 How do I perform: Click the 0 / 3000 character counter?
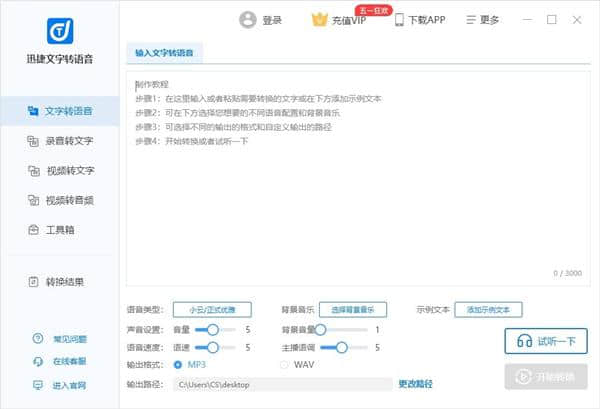567,273
